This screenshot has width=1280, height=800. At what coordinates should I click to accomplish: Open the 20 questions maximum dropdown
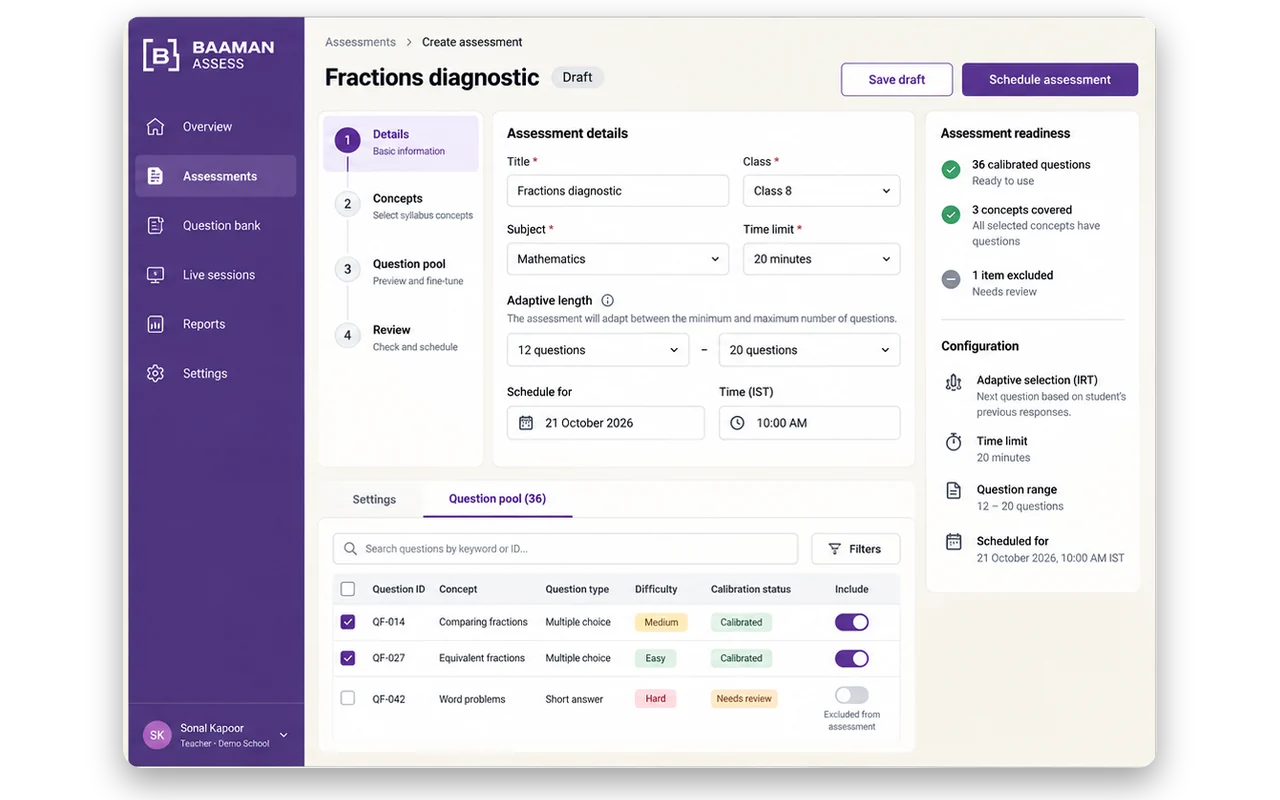(x=810, y=350)
